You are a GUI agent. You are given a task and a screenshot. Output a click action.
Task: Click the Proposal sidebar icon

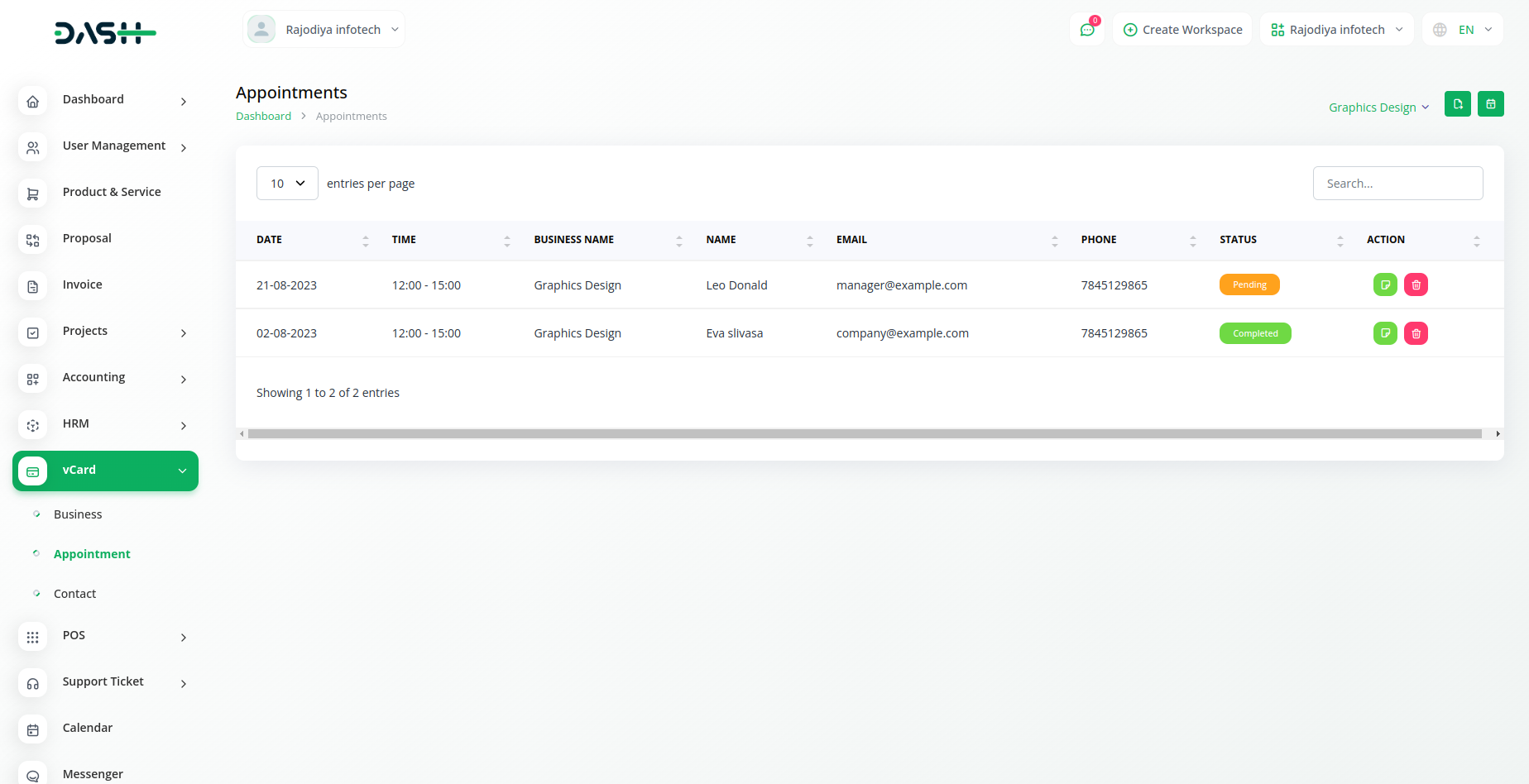coord(33,240)
